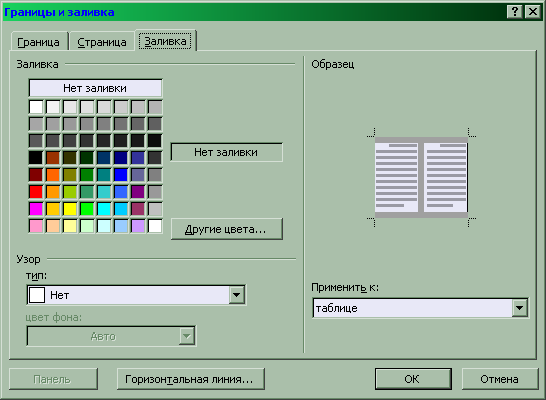546x400 pixels.
Task: Select the bright green swatch
Action: [87, 209]
